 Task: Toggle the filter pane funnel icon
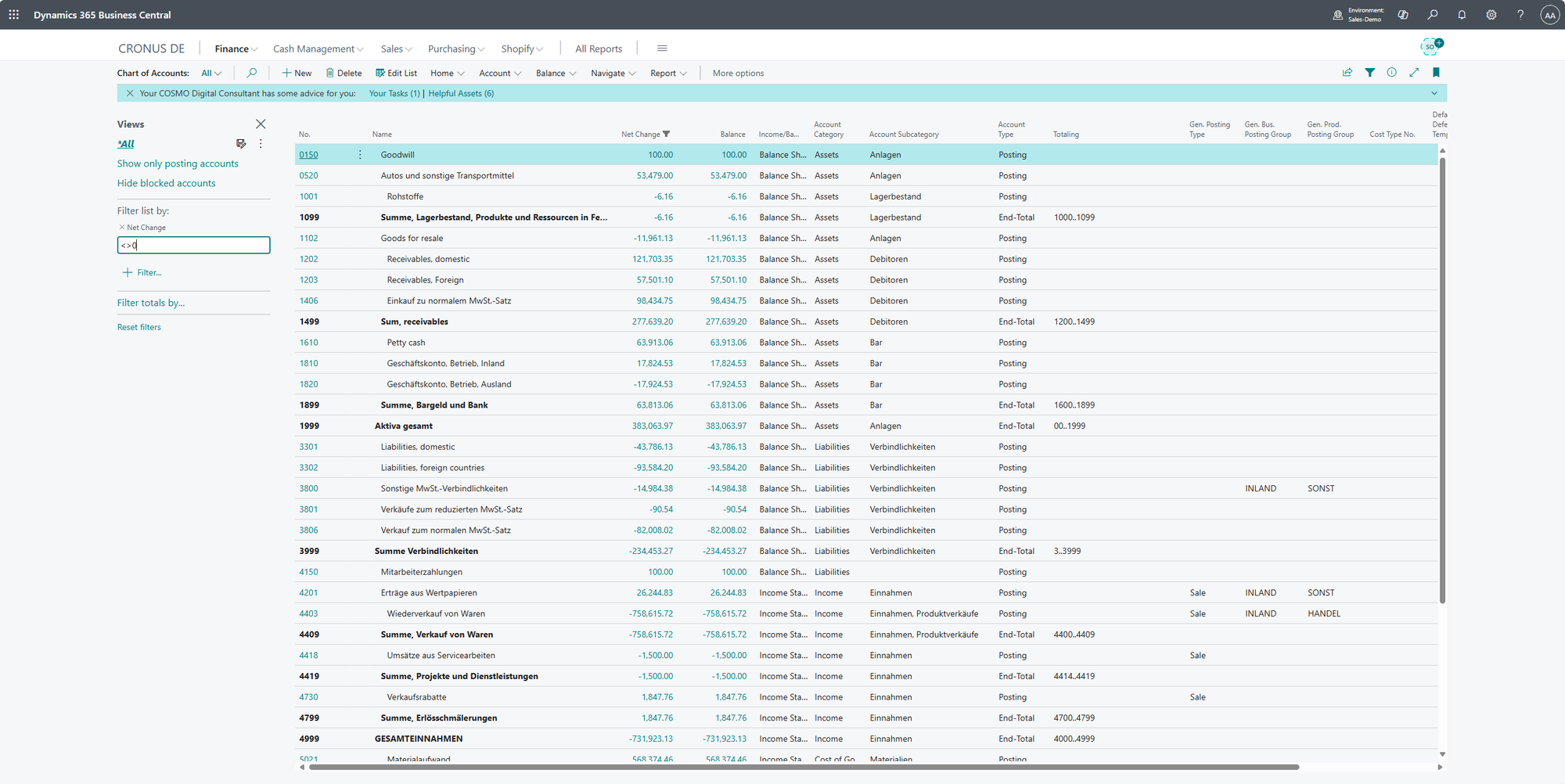(1369, 73)
